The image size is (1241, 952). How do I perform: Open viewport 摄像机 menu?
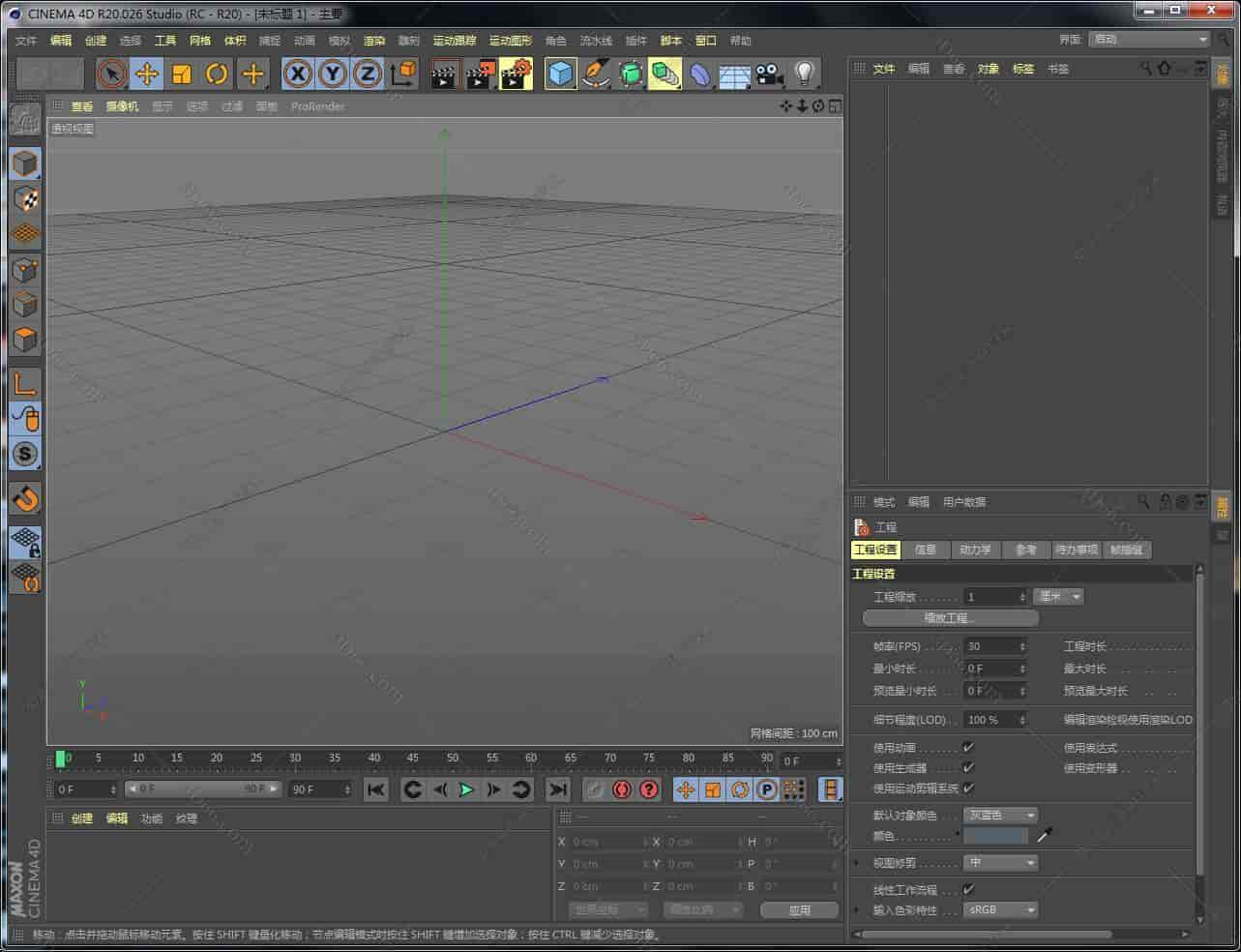coord(122,106)
